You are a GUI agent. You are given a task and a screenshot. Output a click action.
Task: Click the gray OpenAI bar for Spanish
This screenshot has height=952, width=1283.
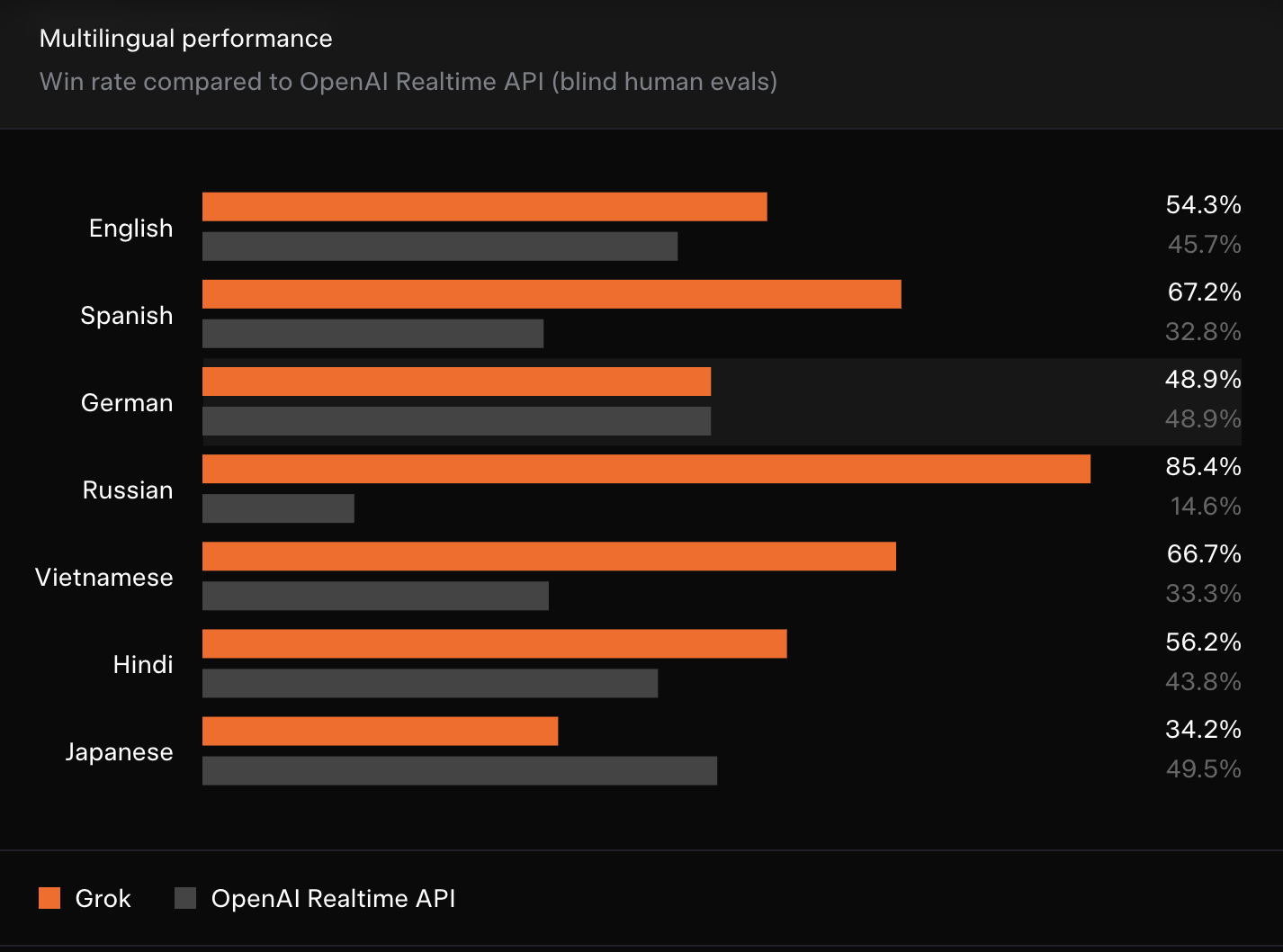pyautogui.click(x=372, y=334)
